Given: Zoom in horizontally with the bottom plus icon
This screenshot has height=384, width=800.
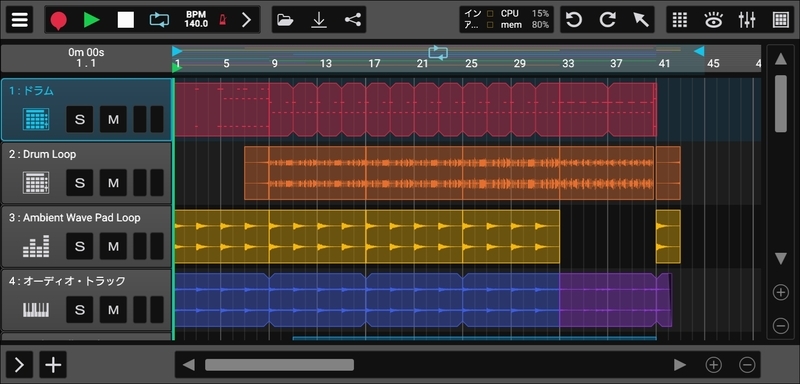Looking at the screenshot, I should 713,365.
